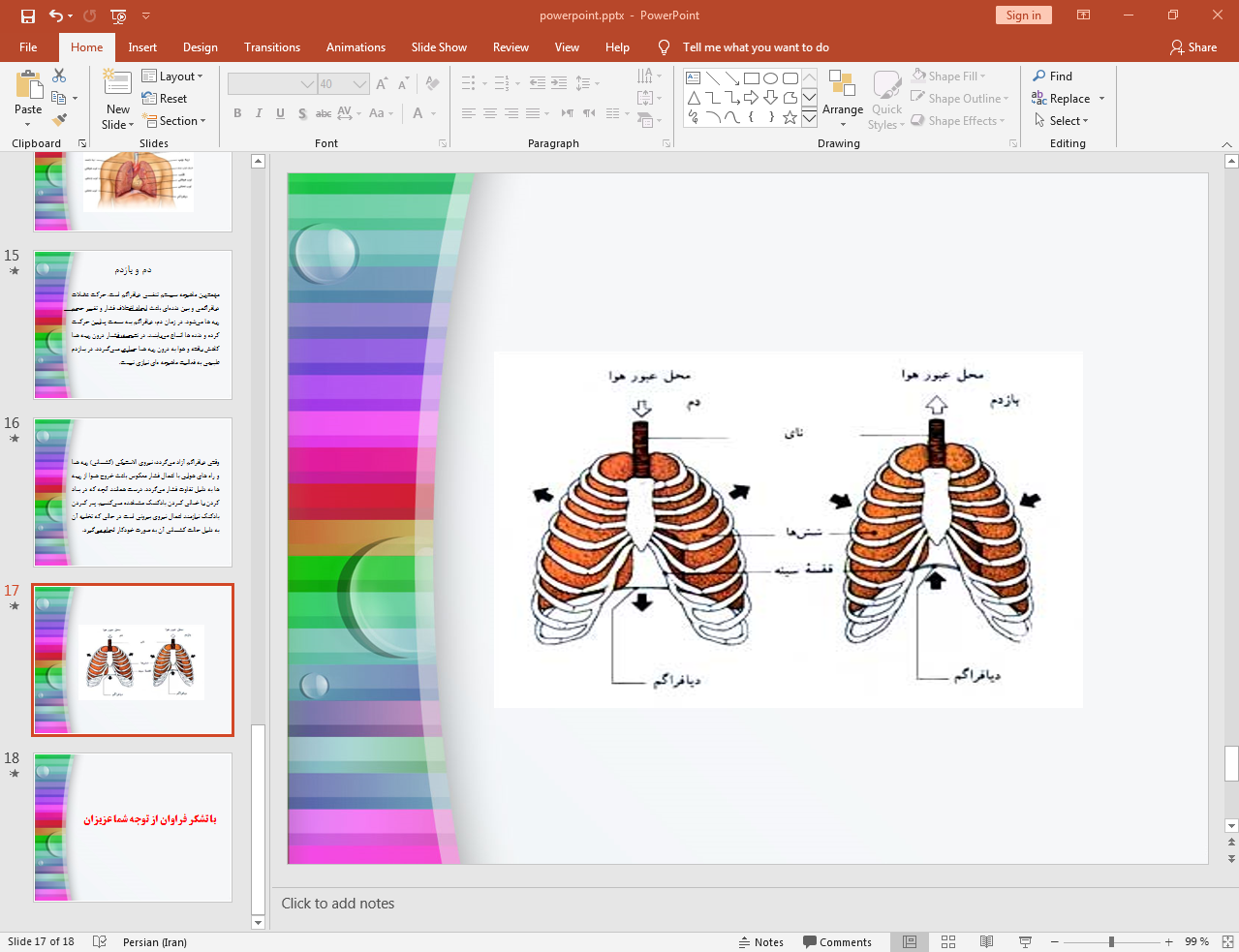This screenshot has width=1239, height=952.
Task: Click the zoom in plus button
Action: point(1169,941)
